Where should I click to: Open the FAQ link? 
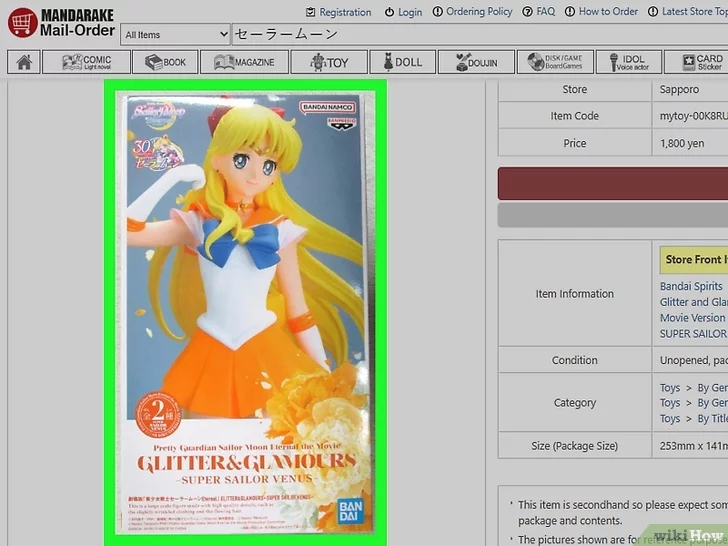(538, 12)
